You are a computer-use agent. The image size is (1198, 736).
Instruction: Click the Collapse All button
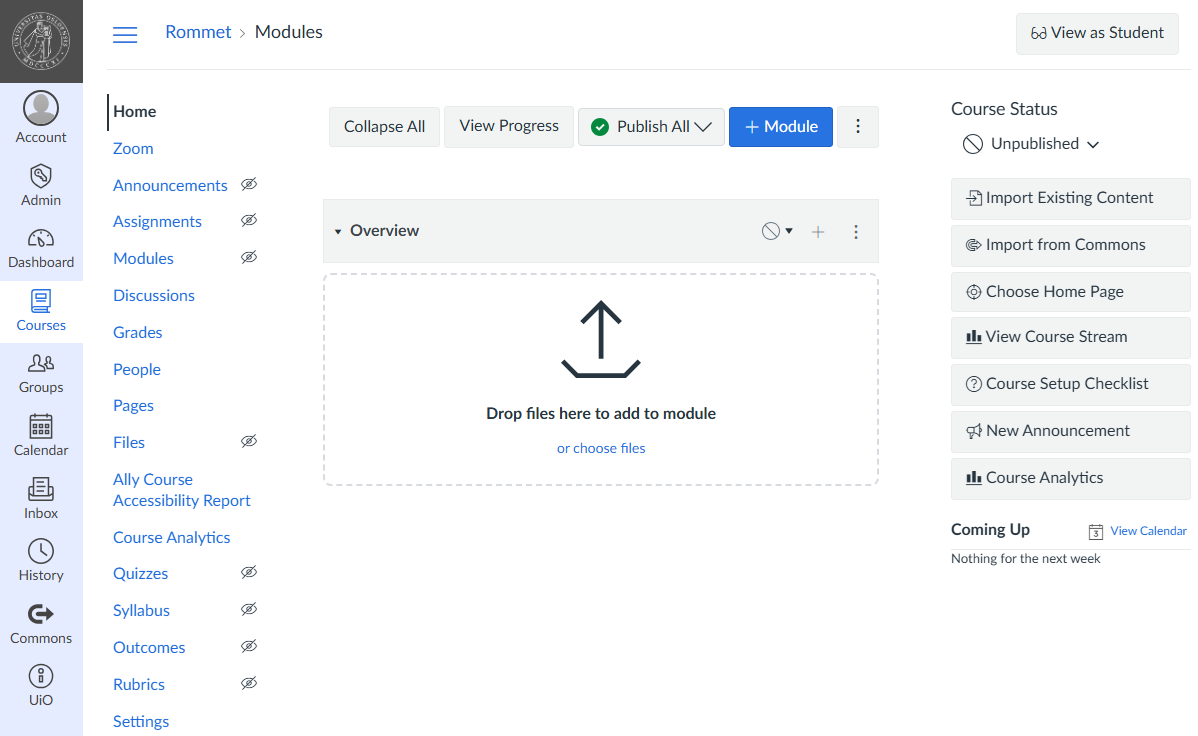pos(384,127)
